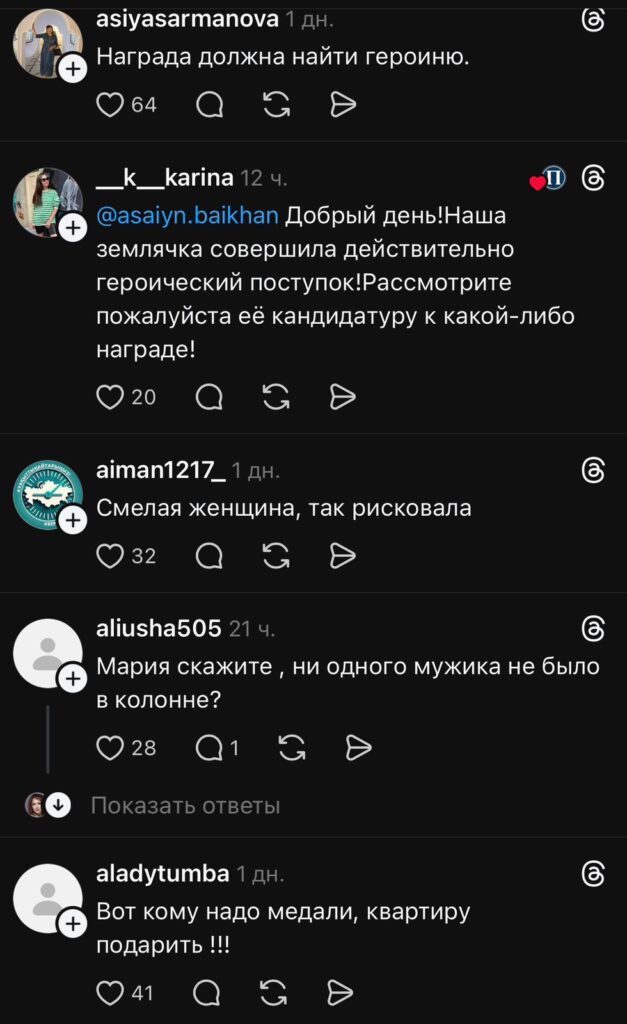Follow aliusha505 using avatar plus badge
The height and width of the screenshot is (1024, 627).
click(73, 679)
